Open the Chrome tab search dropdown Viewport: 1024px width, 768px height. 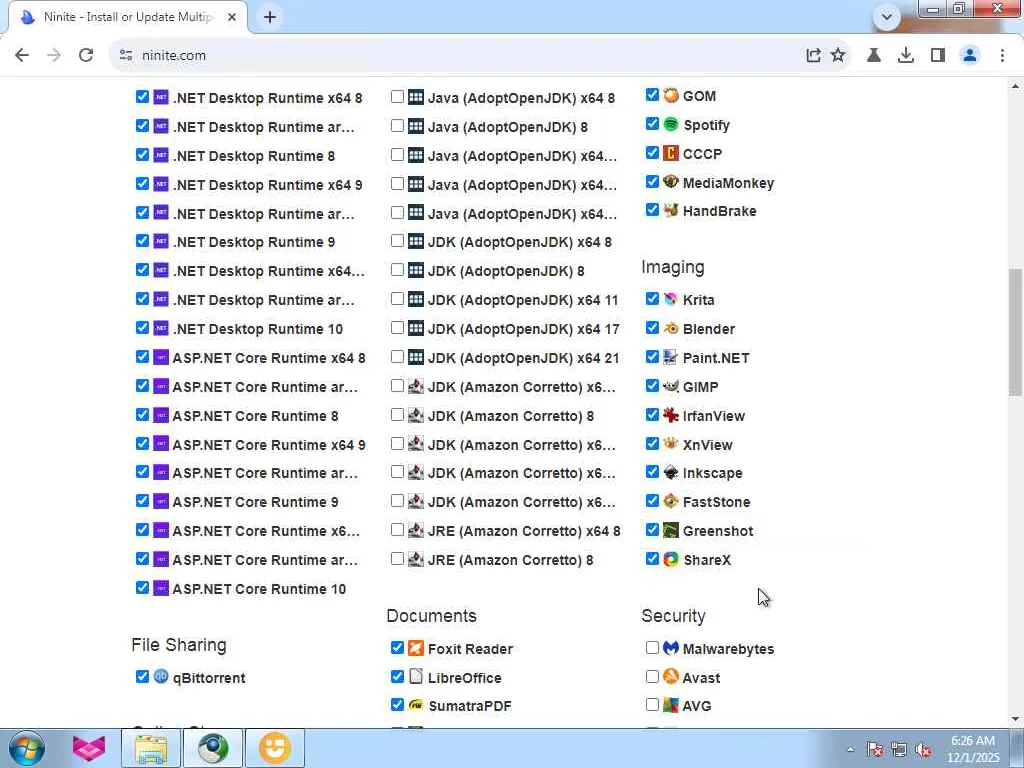tap(886, 17)
